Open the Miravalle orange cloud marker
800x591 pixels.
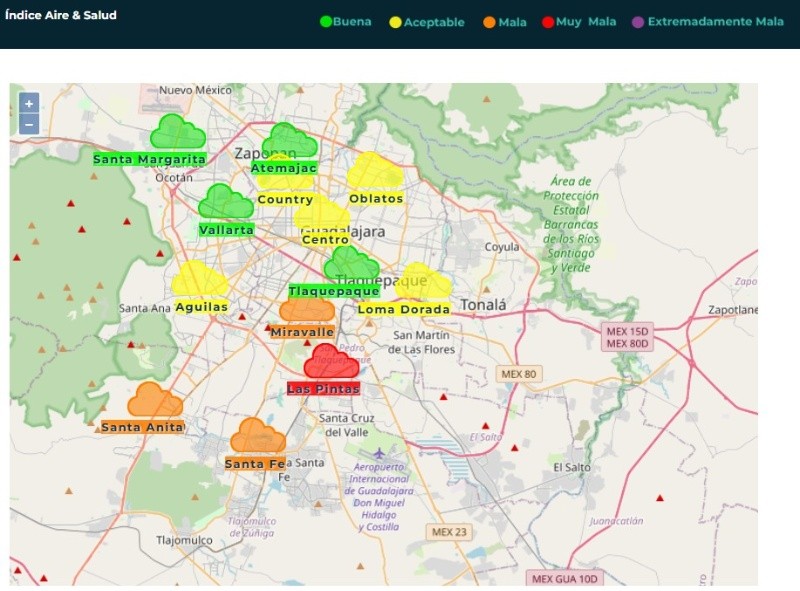coord(307,310)
